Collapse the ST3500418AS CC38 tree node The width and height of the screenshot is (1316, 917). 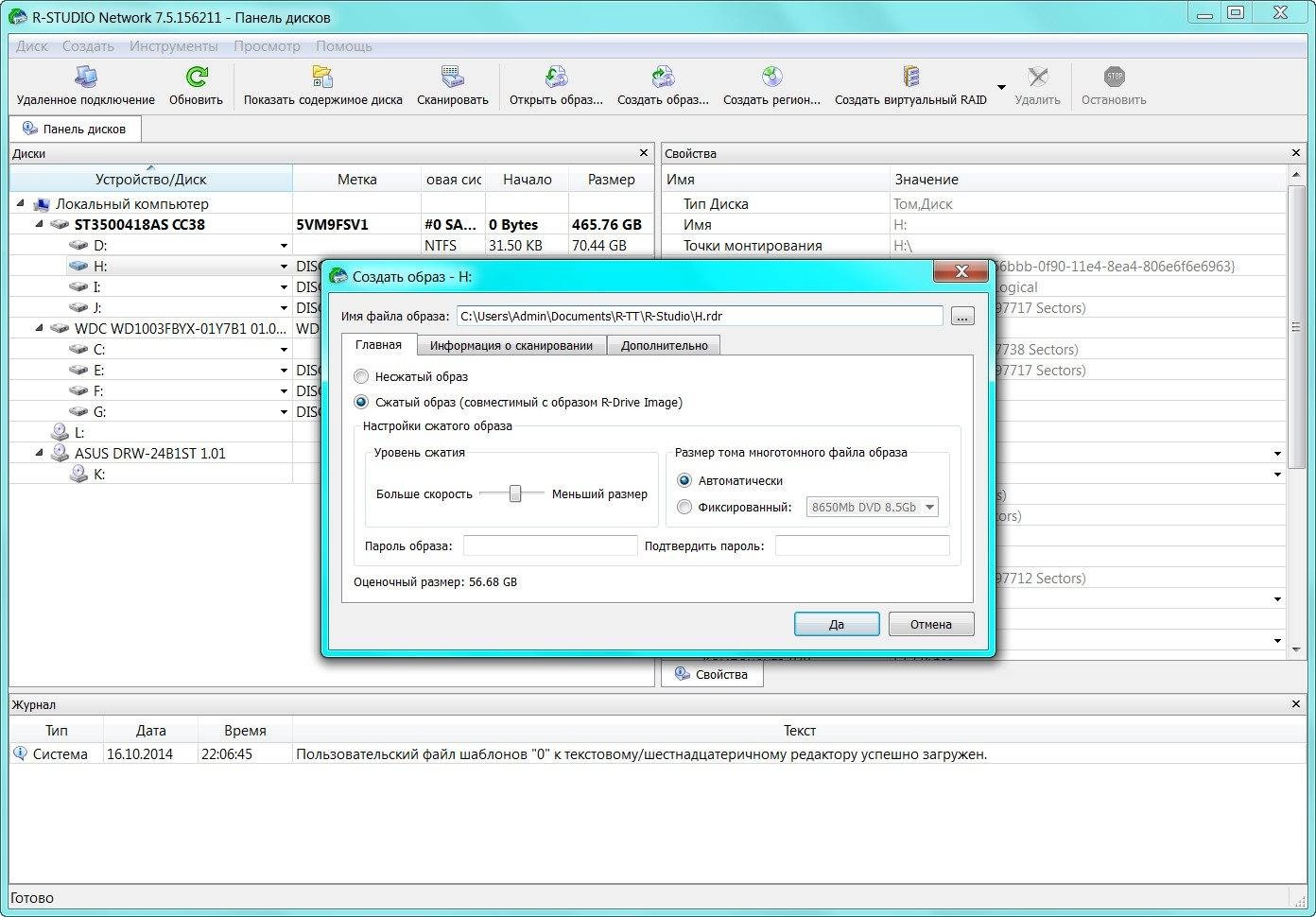click(39, 224)
